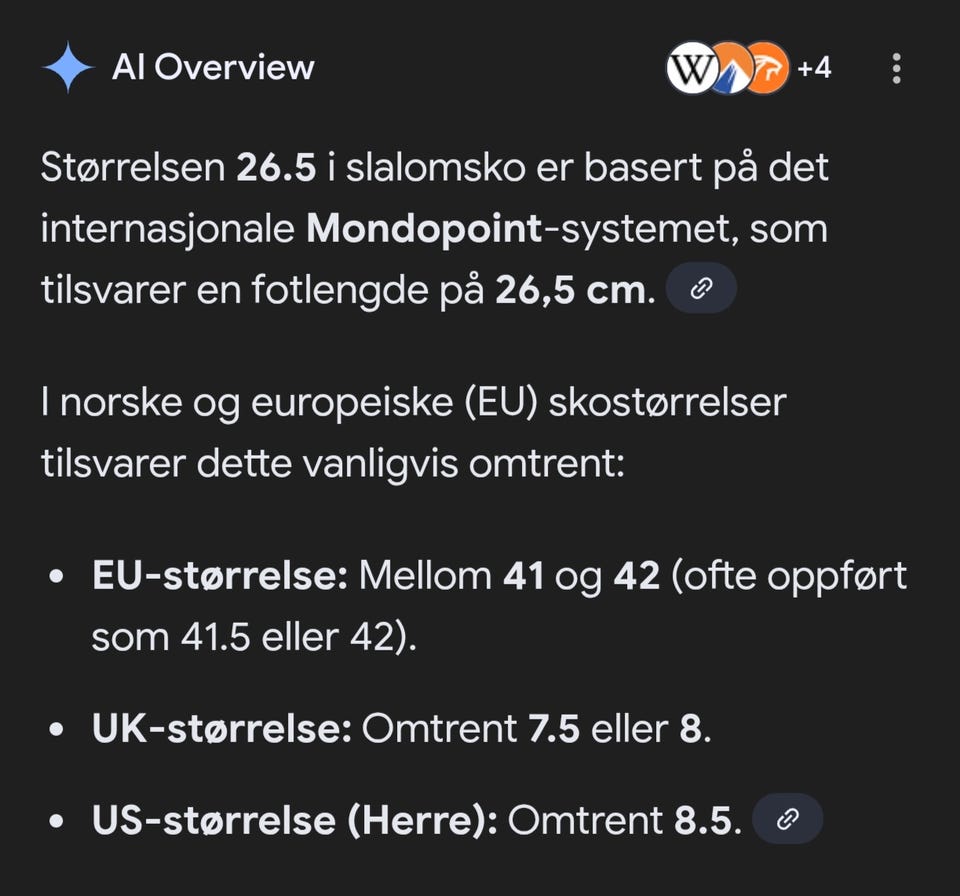Open the Wikipedia source icon

689,69
